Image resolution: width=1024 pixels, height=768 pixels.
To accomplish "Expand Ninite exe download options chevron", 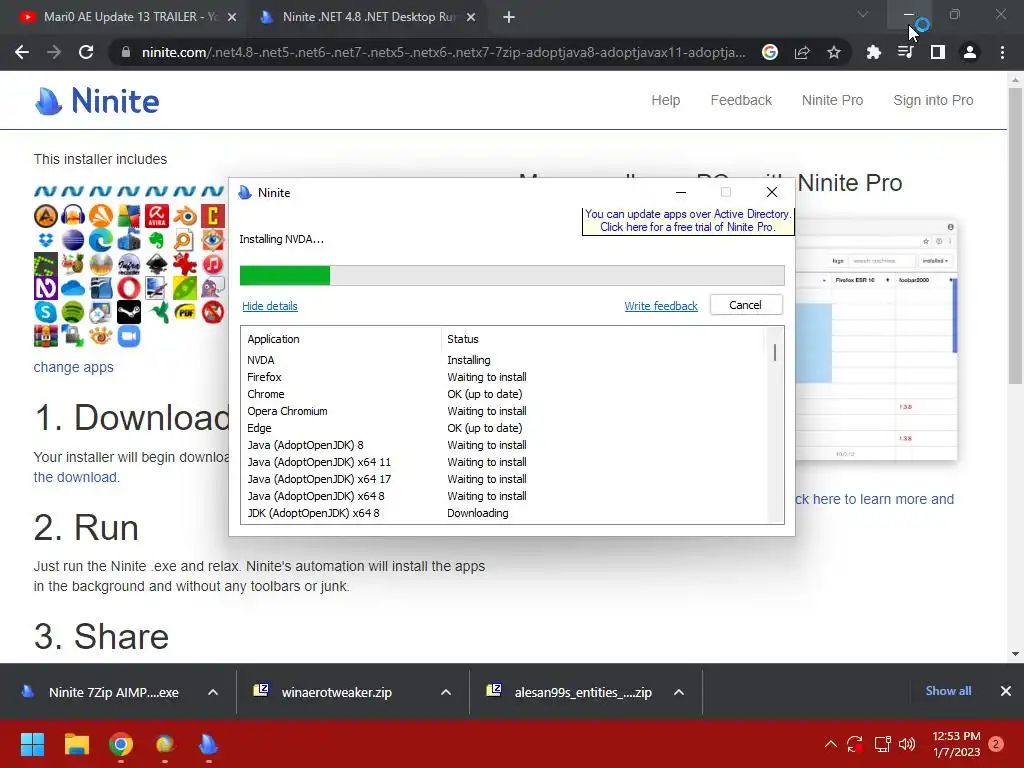I will (213, 692).
